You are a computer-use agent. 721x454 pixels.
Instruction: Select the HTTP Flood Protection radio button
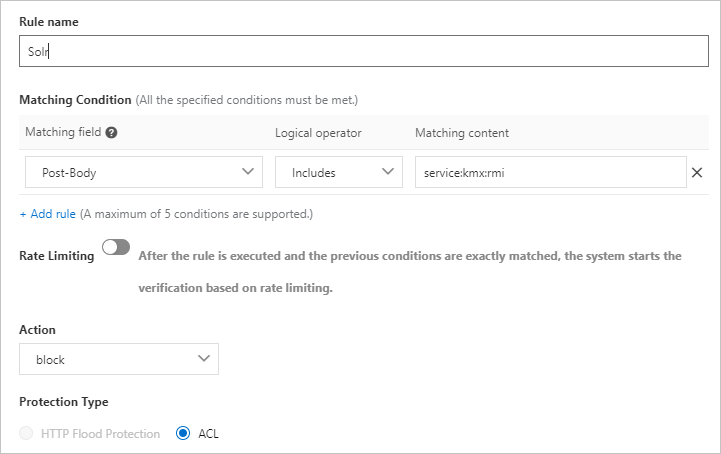tap(27, 434)
